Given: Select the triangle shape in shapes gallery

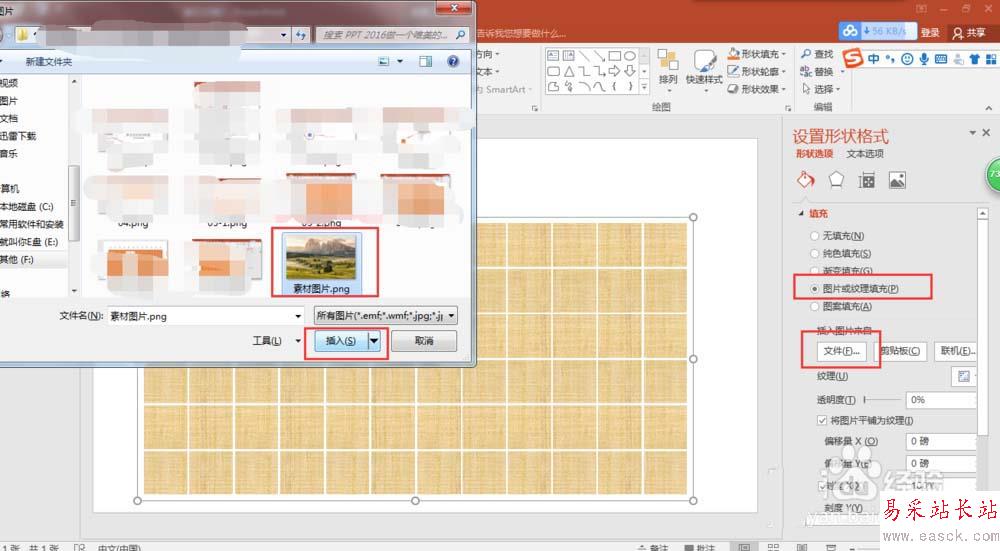Looking at the screenshot, I should pos(569,71).
